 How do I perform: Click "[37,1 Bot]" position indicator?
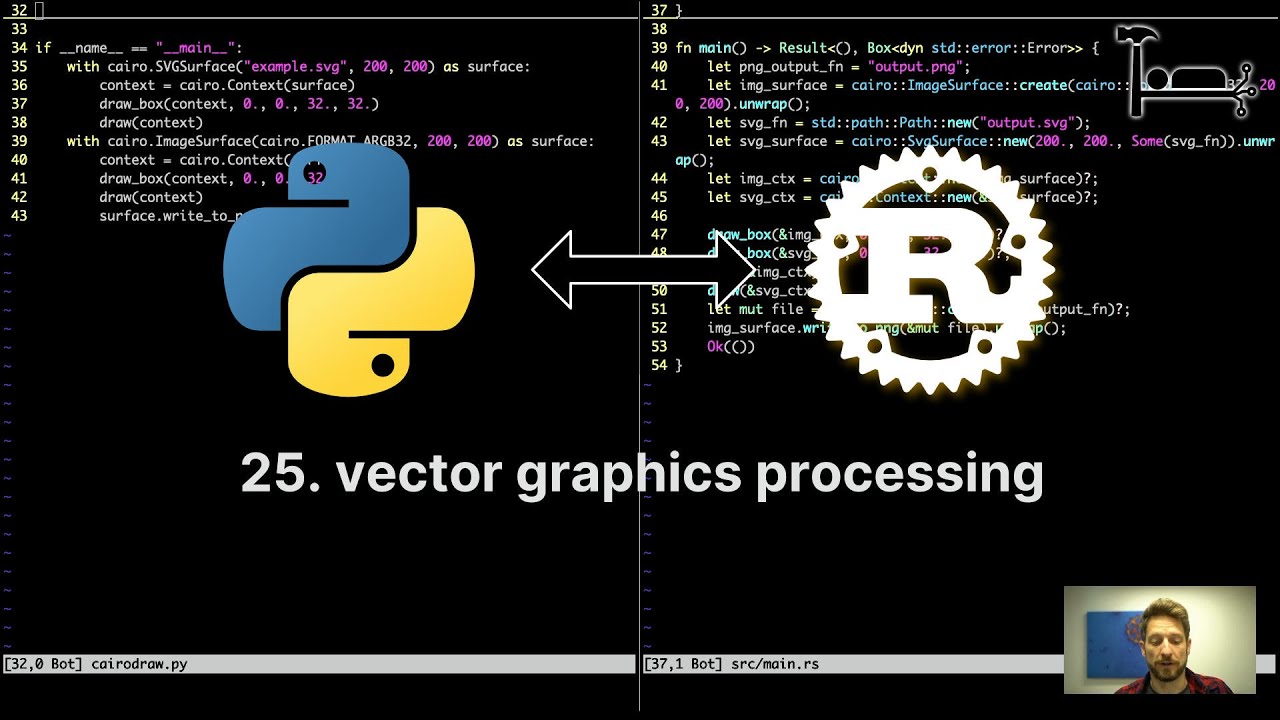click(683, 664)
